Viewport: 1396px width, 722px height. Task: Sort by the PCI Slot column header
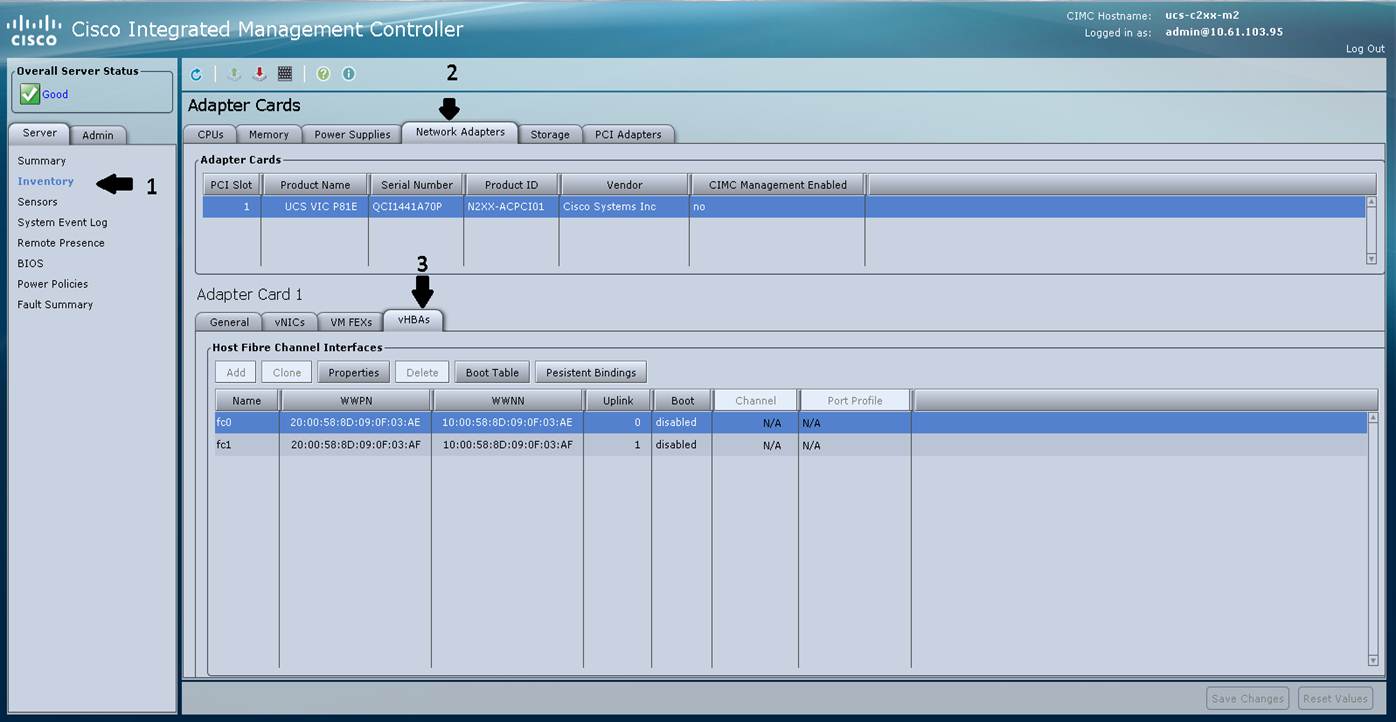[x=231, y=185]
